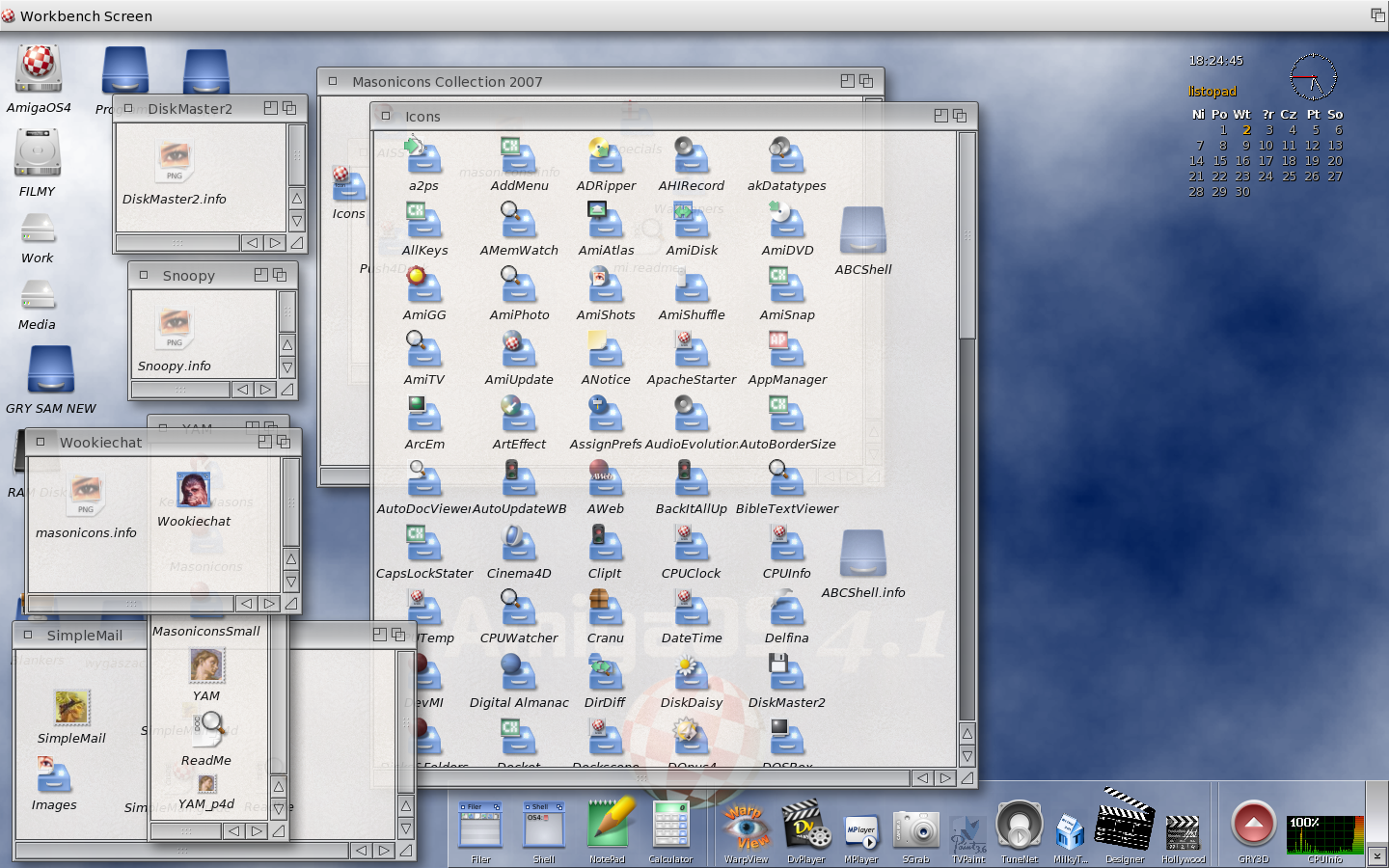
Task: Select day 2 in the calendar
Action: 1245,129
